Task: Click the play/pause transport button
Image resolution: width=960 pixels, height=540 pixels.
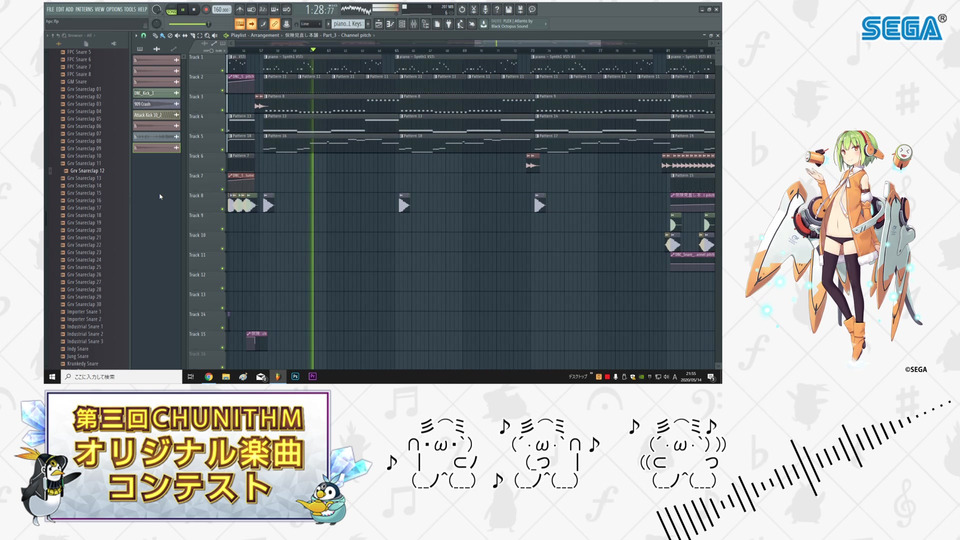Action: coord(183,9)
